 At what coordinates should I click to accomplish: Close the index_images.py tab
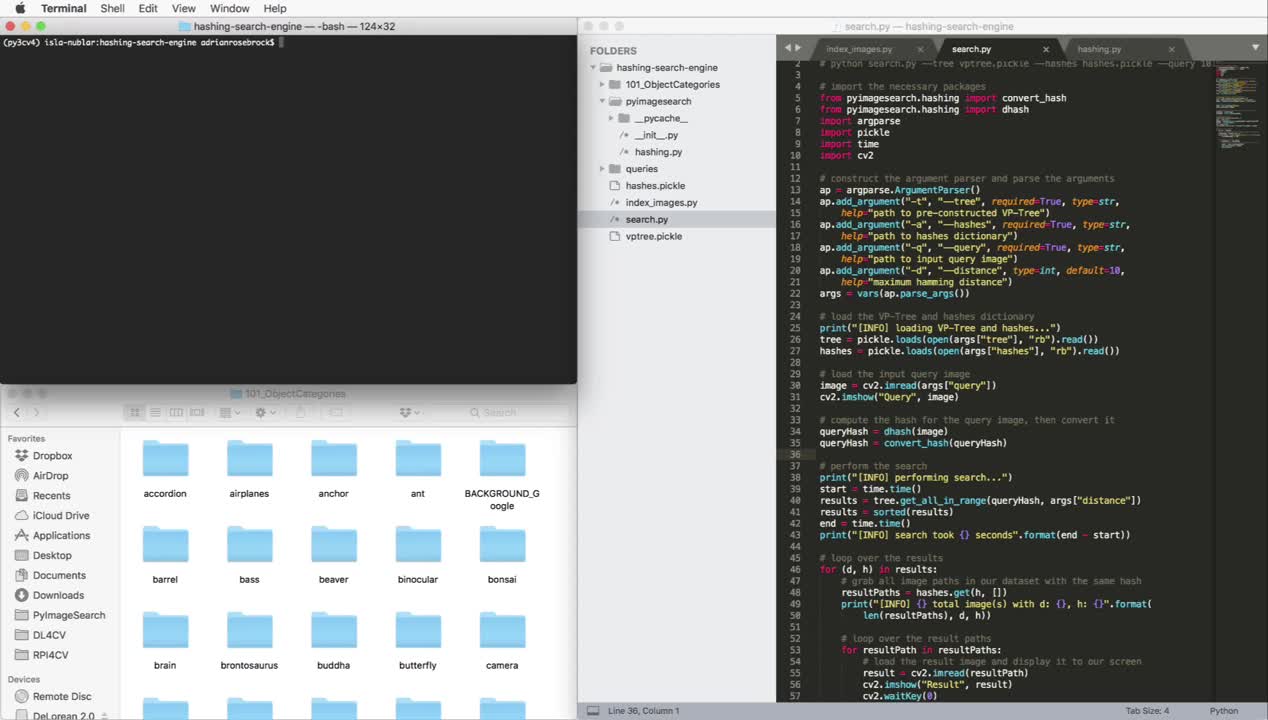click(x=921, y=49)
